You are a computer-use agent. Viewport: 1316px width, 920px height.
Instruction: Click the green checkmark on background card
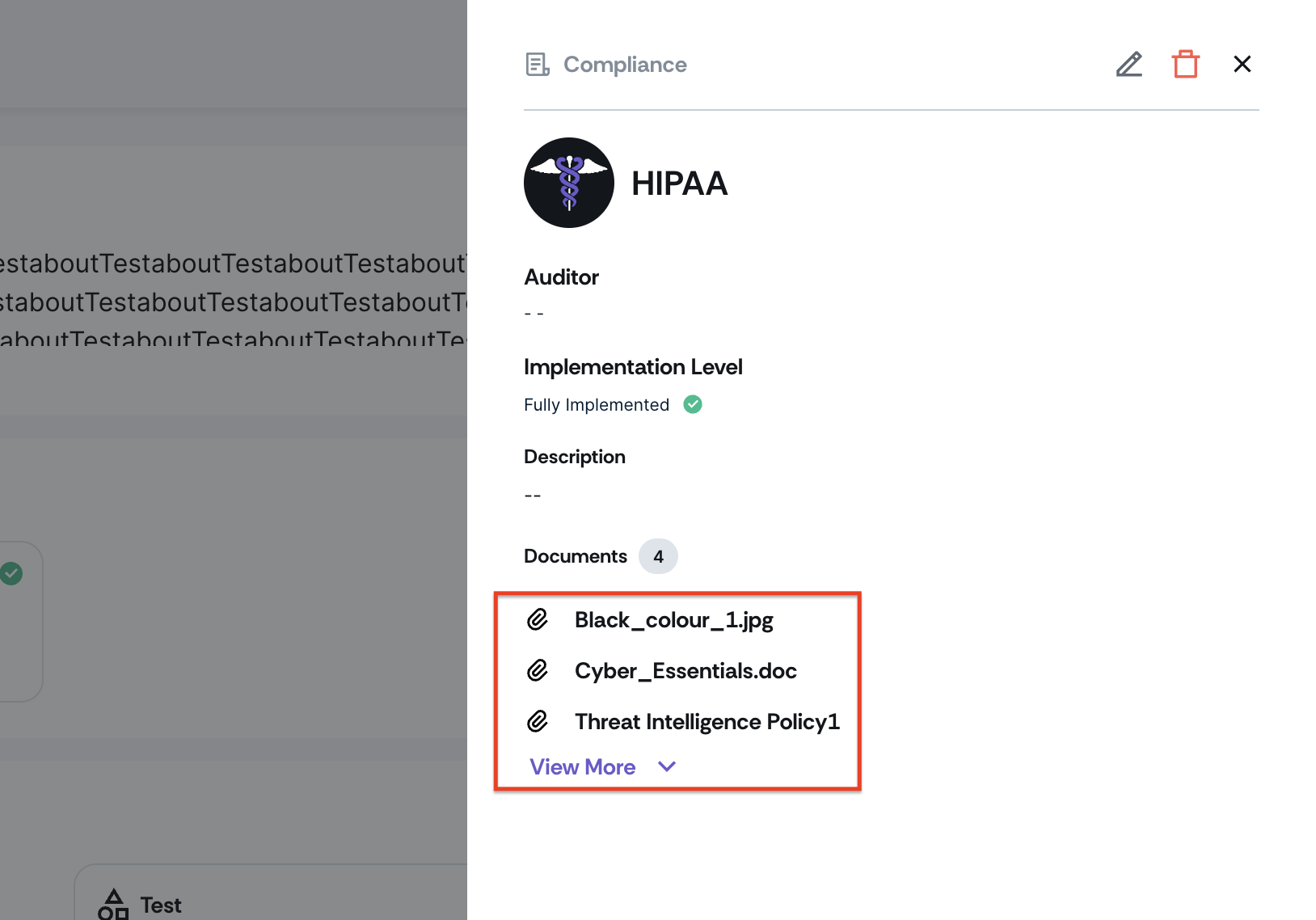11,574
